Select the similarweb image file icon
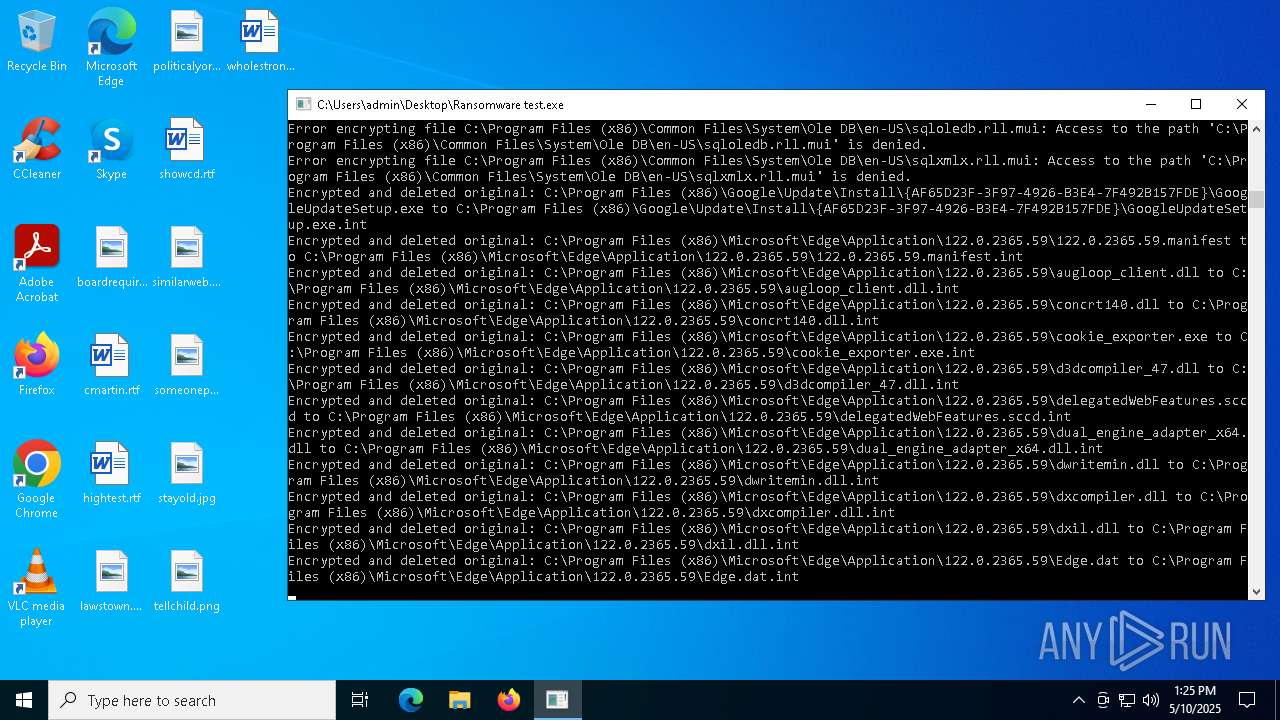Screen dimensions: 1280x720 coord(186,258)
